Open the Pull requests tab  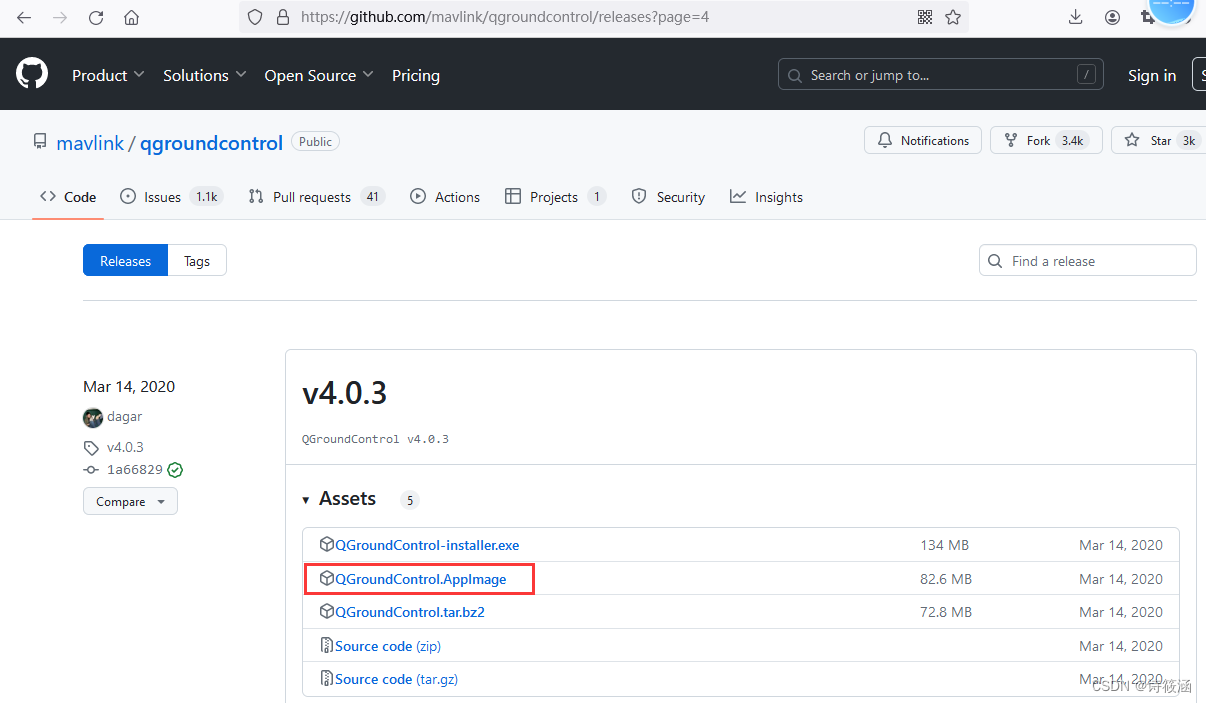[317, 197]
